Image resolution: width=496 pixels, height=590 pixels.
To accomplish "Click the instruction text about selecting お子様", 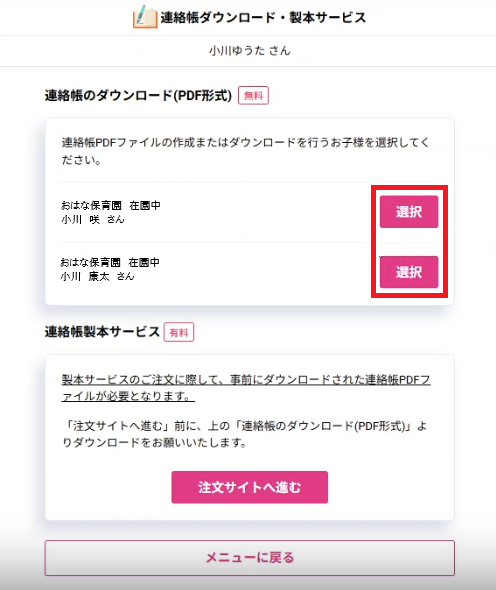I will point(245,151).
